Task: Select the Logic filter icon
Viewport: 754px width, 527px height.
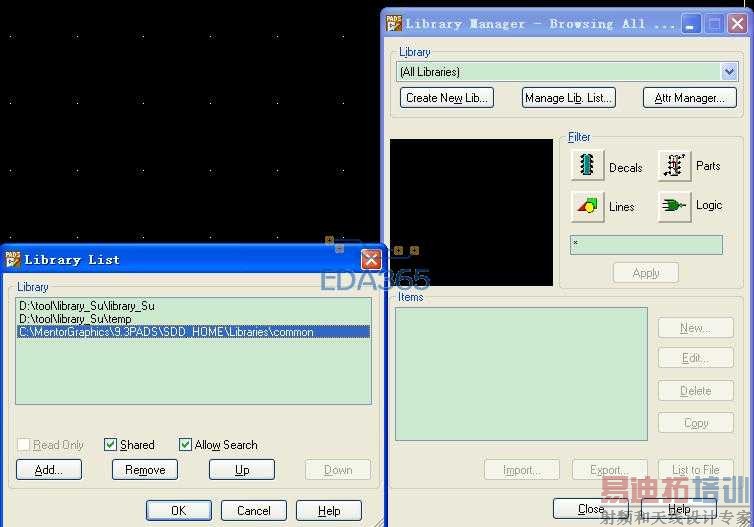Action: click(674, 206)
